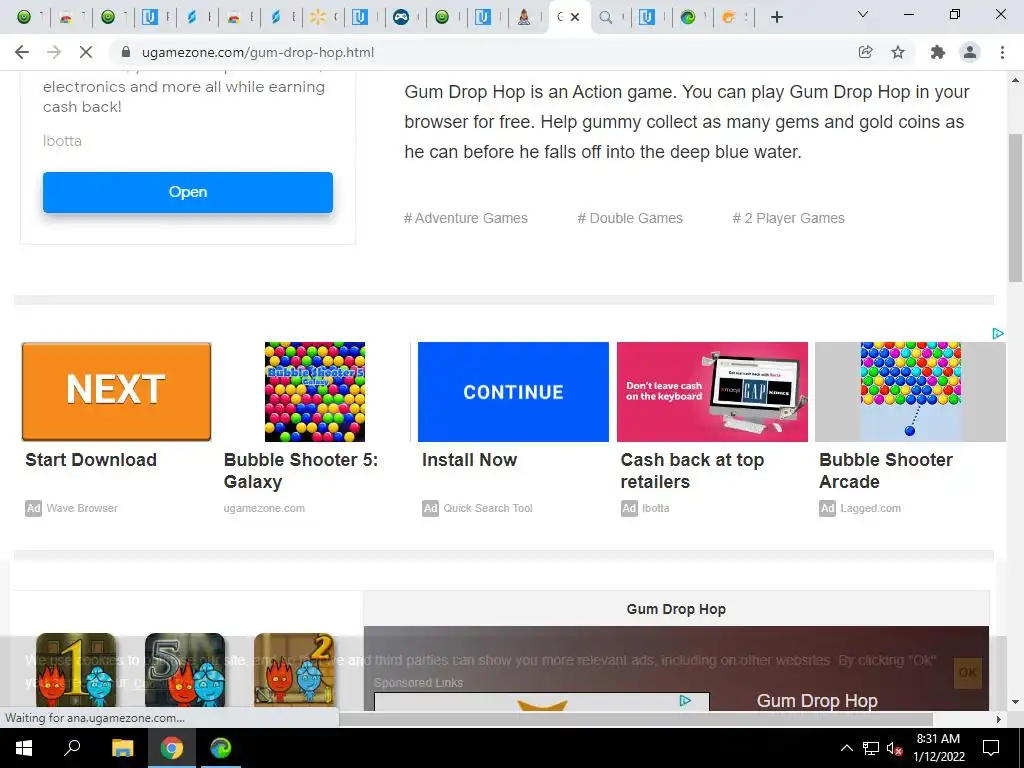The height and width of the screenshot is (768, 1024).
Task: Click Cash back at top retailers title
Action: pyautogui.click(x=692, y=471)
